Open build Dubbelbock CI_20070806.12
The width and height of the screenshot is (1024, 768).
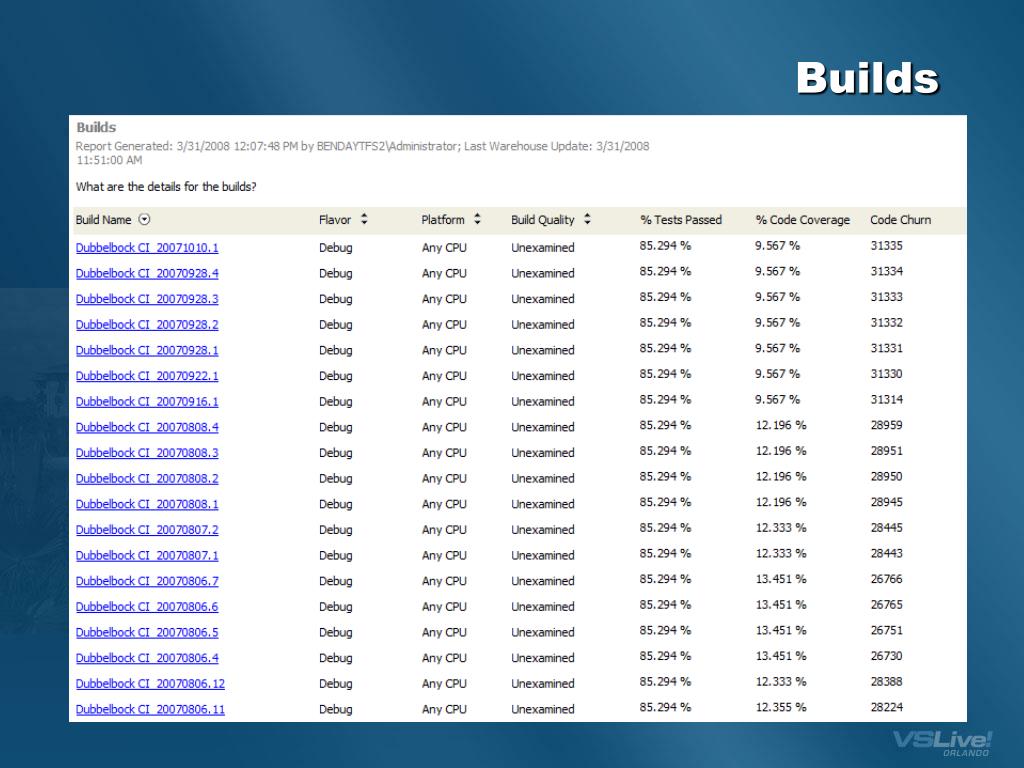[150, 683]
